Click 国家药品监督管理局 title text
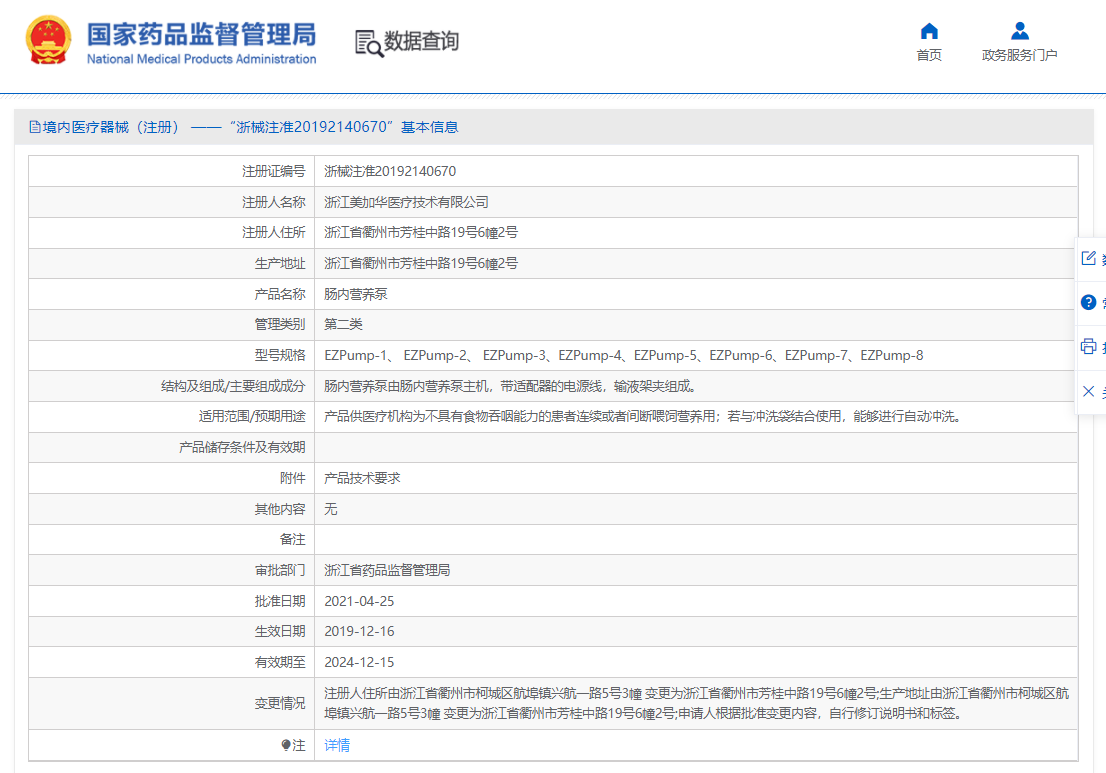This screenshot has width=1106, height=773. (x=202, y=34)
